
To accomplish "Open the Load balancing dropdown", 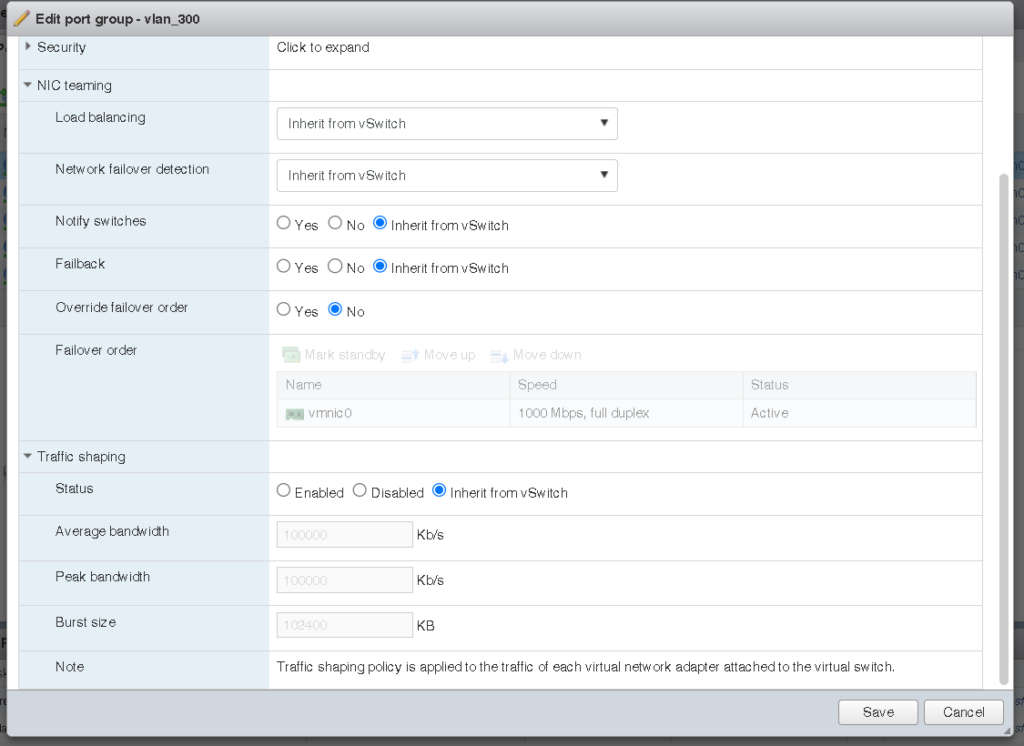I will click(x=447, y=123).
